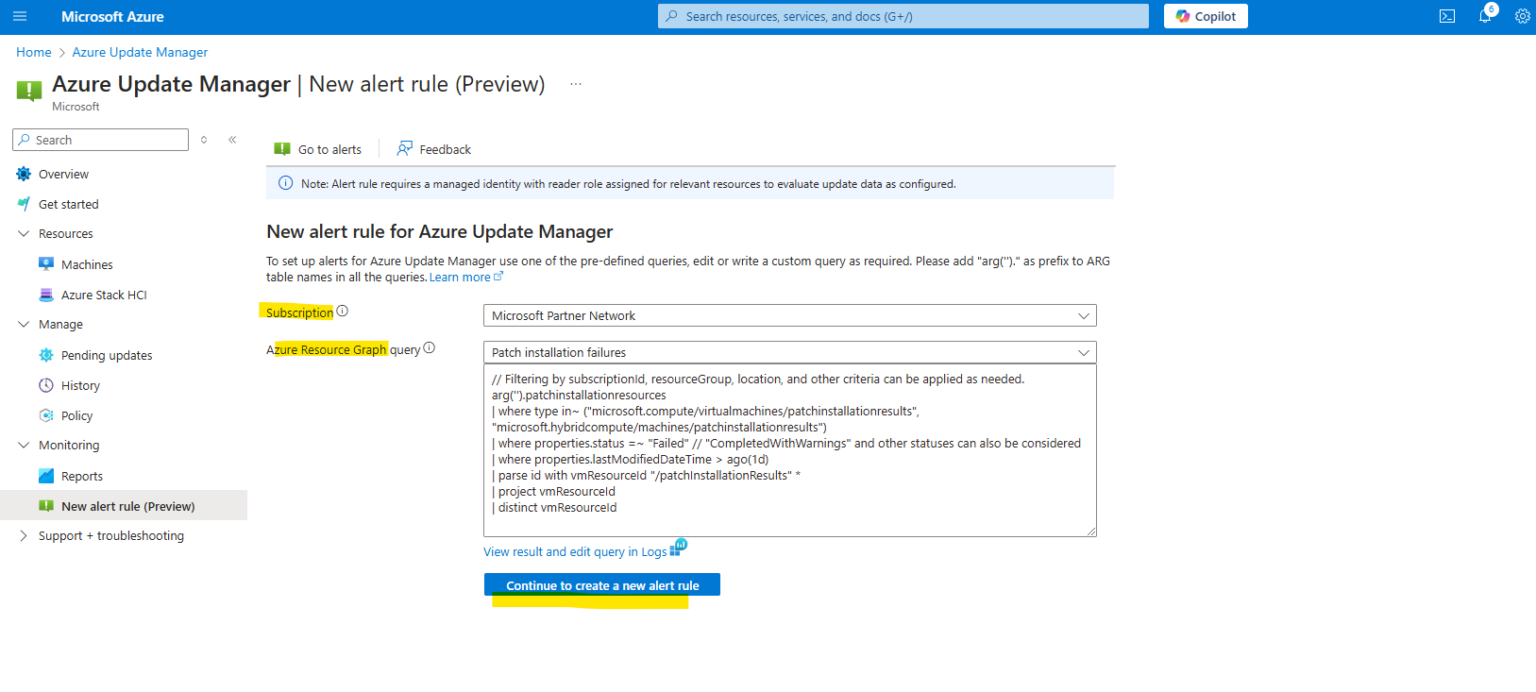Click Continue to create a new alert rule

(x=601, y=585)
